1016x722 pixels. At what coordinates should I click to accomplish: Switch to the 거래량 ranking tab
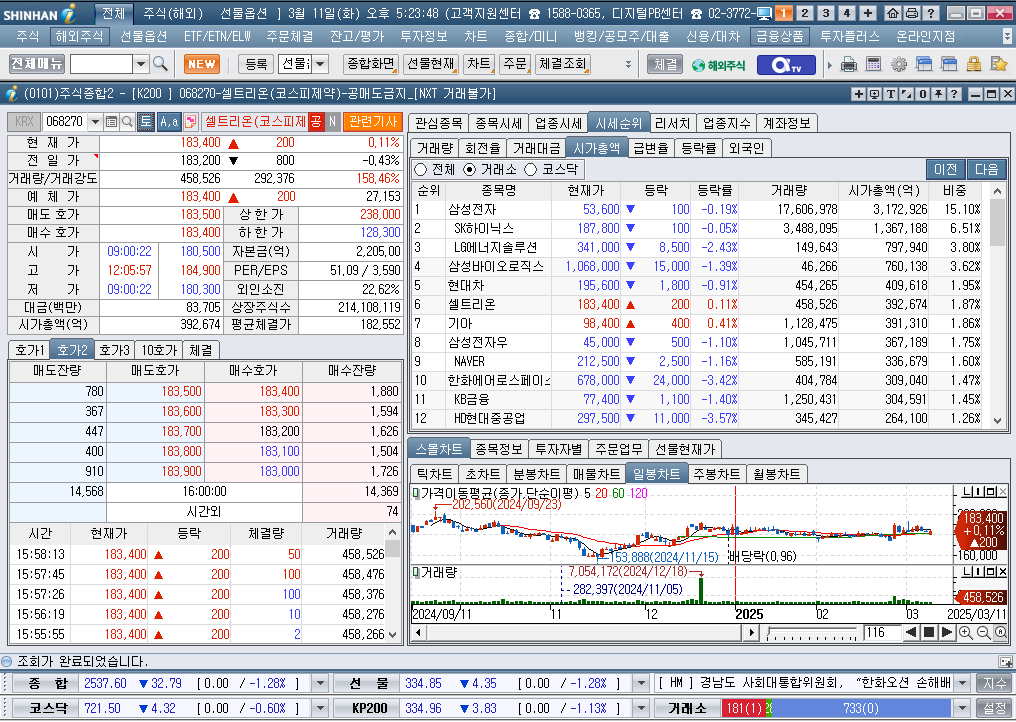434,148
